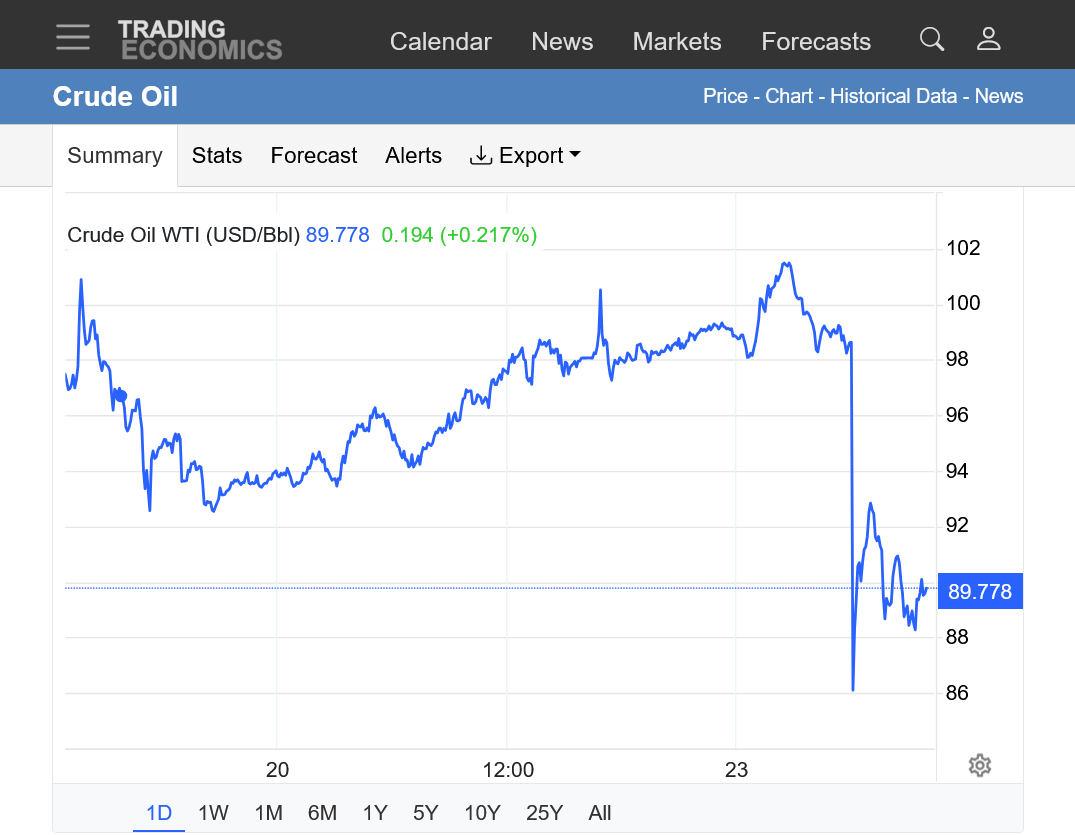Click the Trading Economics logo
1075x835 pixels.
coord(200,40)
